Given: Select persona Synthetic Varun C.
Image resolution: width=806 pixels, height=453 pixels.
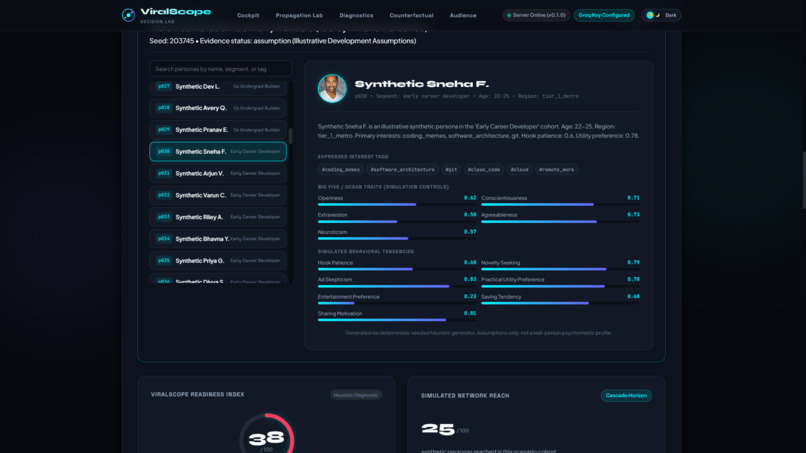Looking at the screenshot, I should 218,195.
